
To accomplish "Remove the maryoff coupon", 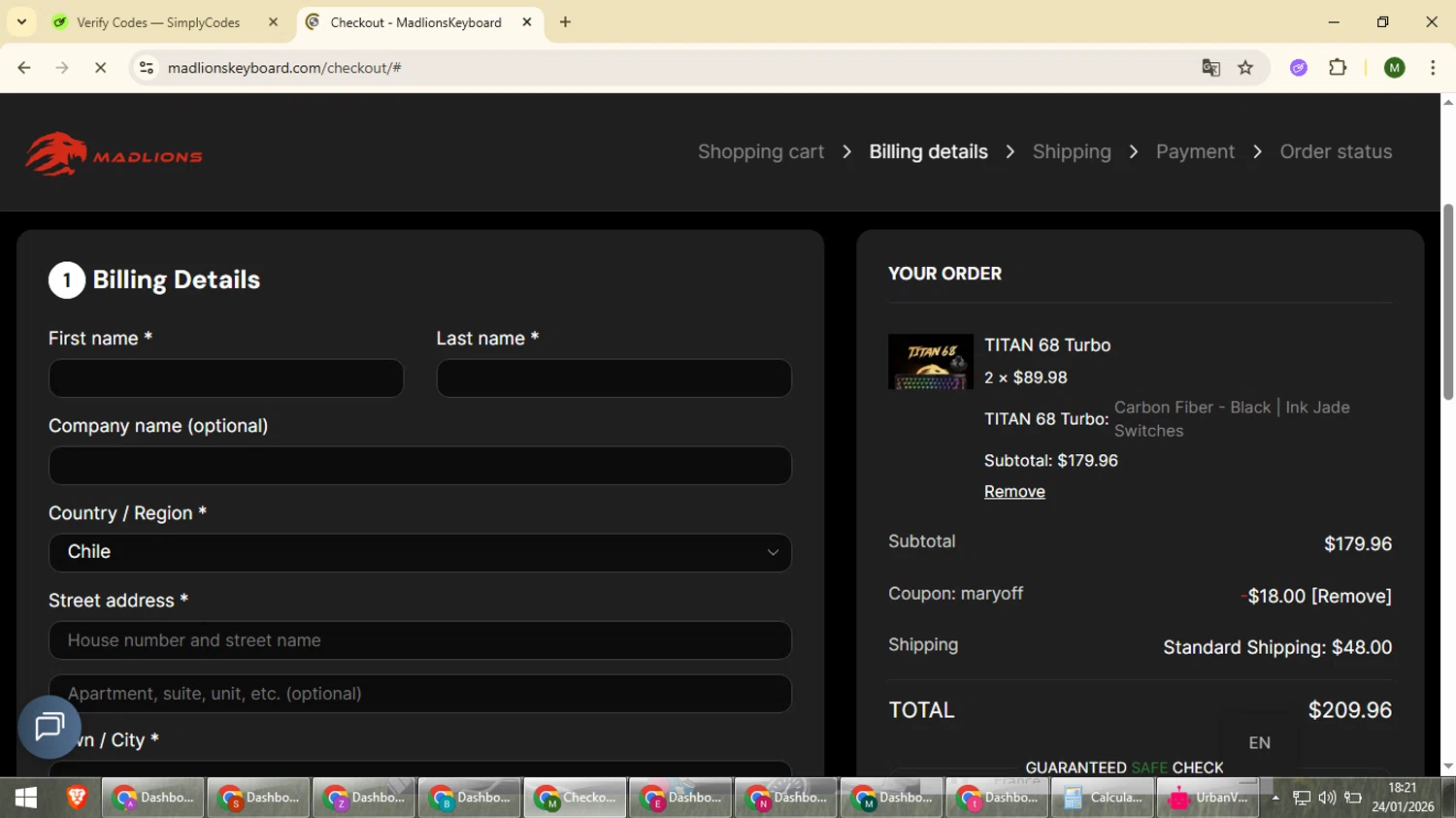I will [1351, 596].
